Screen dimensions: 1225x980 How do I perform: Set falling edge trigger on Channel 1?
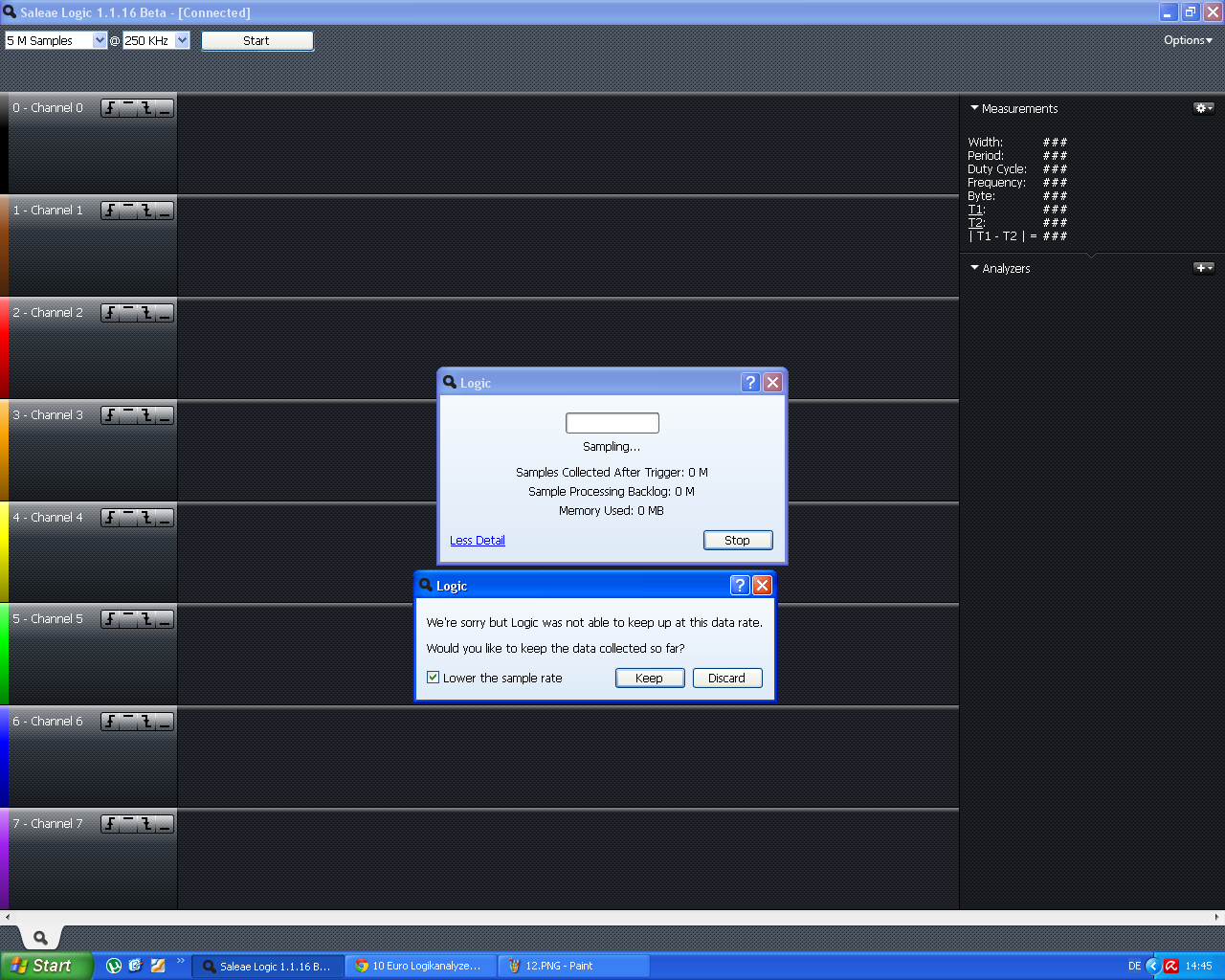pos(146,211)
